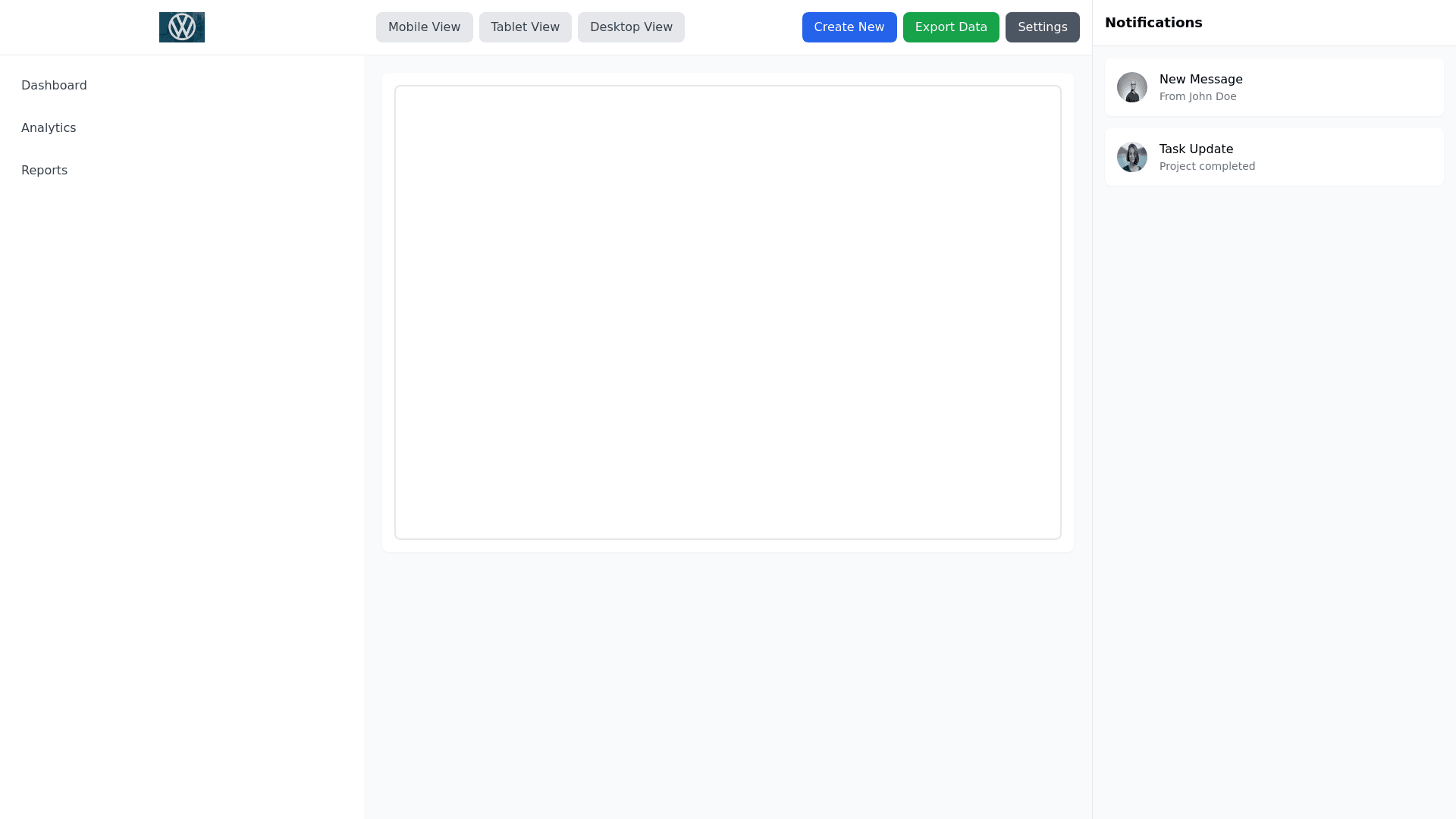
Task: Switch to Mobile View
Action: click(424, 27)
